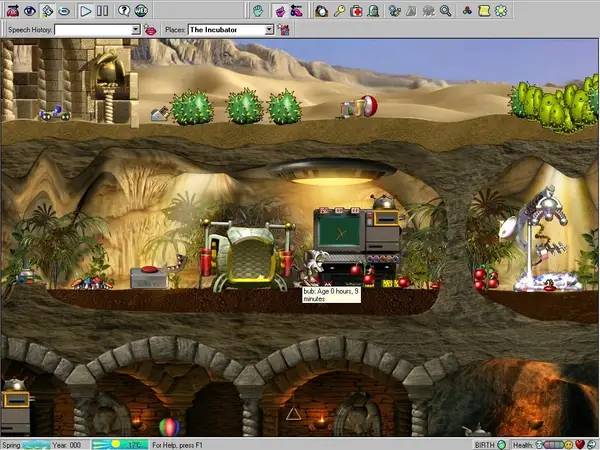Click the golden key icon in the toolbar
This screenshot has height=450, width=600.
(339, 10)
